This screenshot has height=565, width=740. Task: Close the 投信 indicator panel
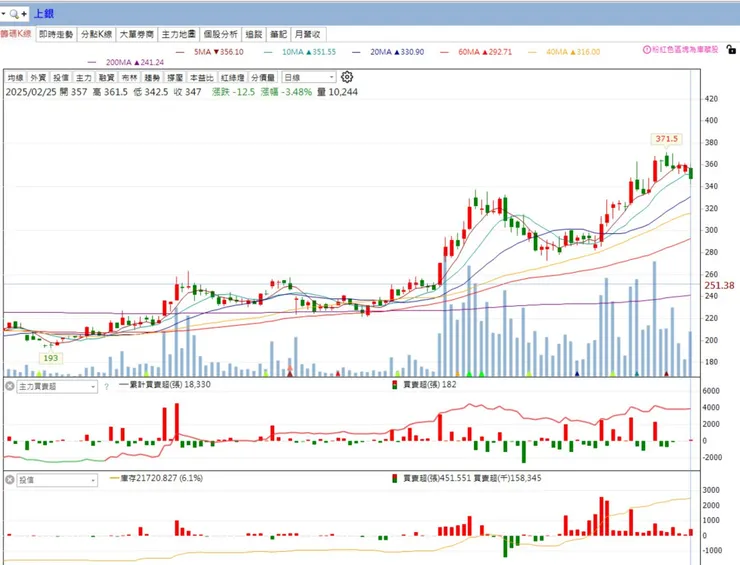click(x=9, y=480)
